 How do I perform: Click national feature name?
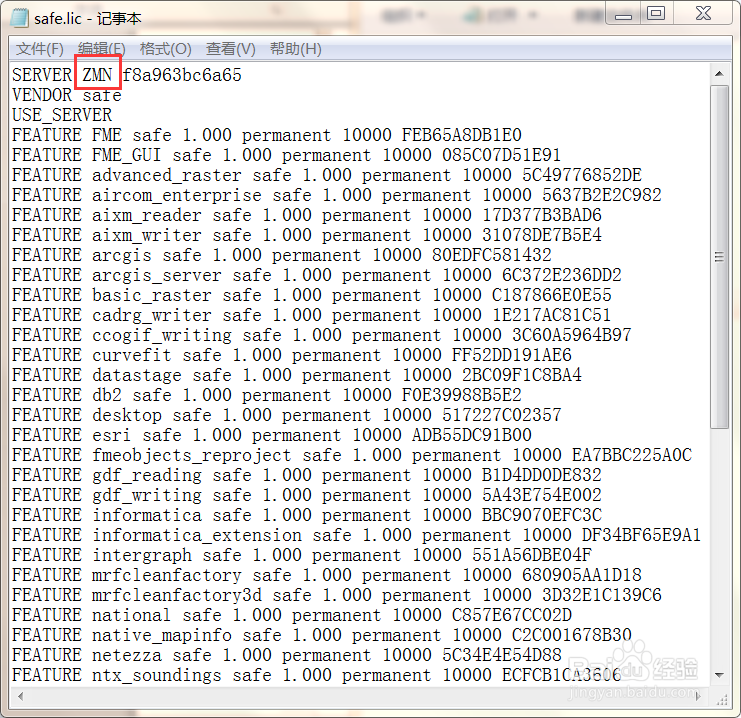click(132, 615)
